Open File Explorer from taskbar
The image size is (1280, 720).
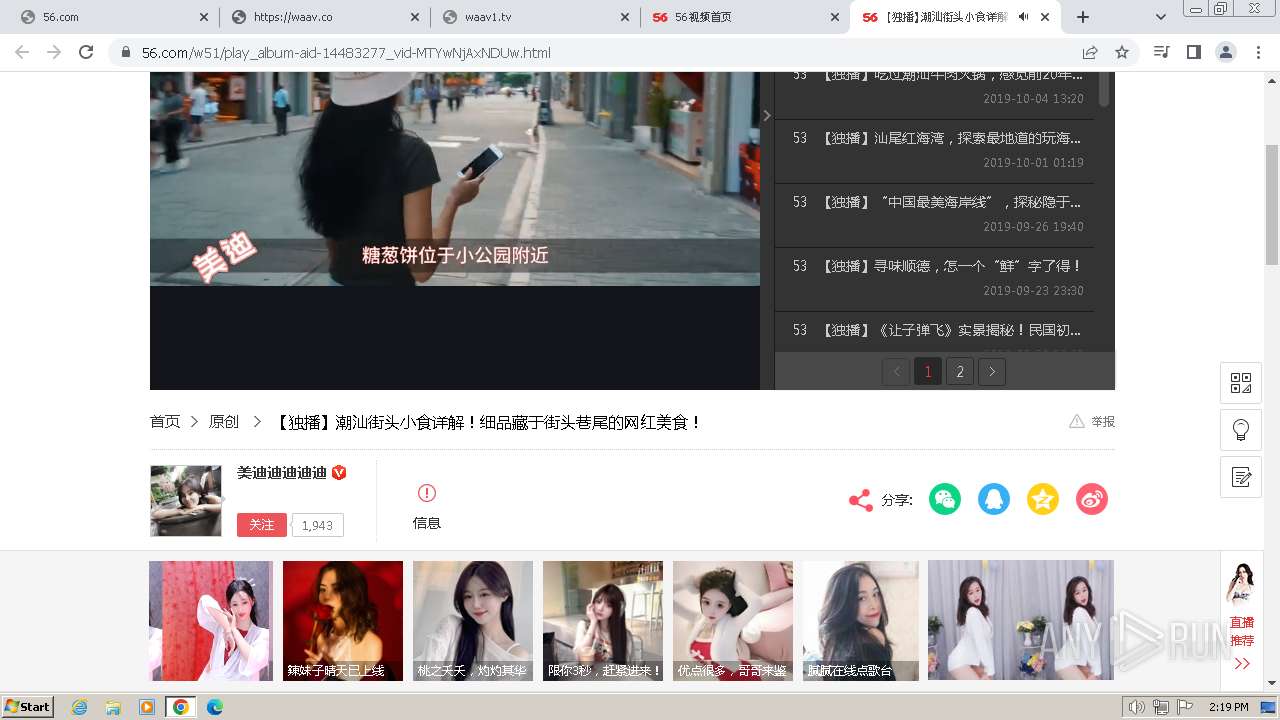tap(113, 707)
